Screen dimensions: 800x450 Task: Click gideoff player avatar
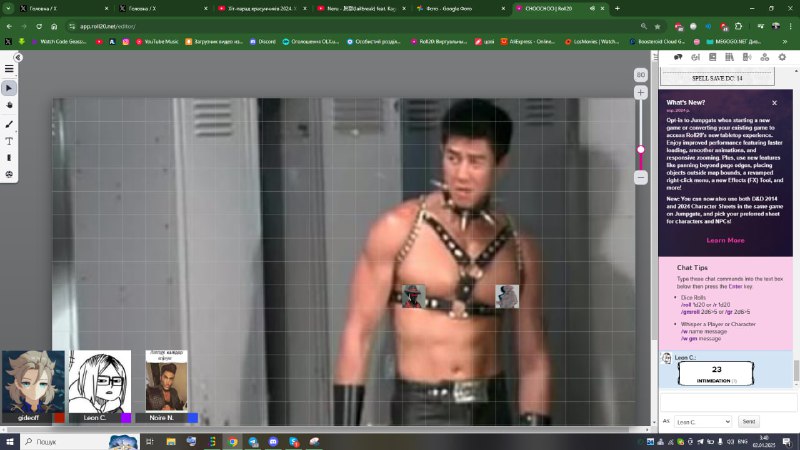click(x=33, y=382)
